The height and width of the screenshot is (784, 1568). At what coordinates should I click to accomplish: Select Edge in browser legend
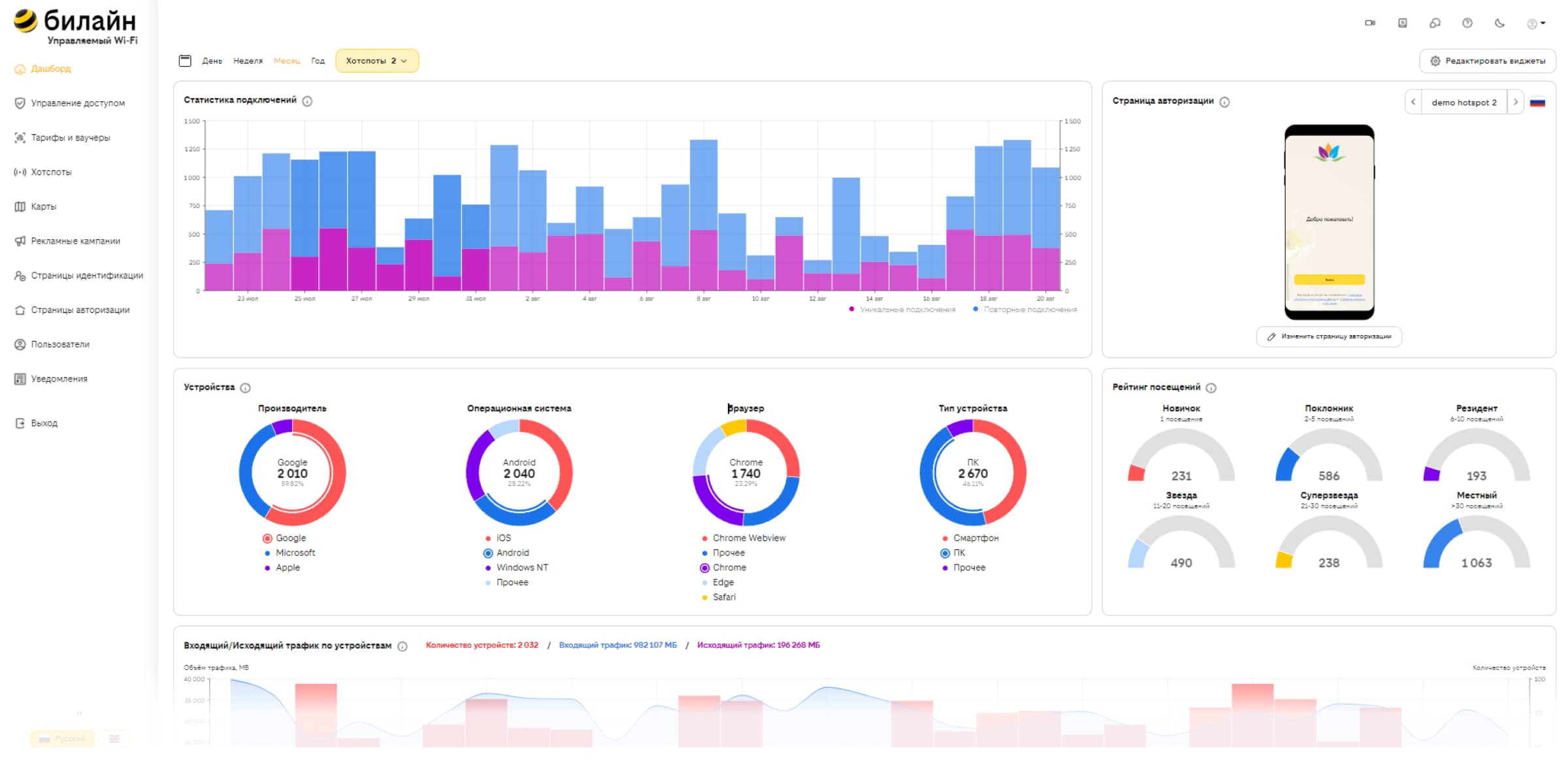click(717, 583)
